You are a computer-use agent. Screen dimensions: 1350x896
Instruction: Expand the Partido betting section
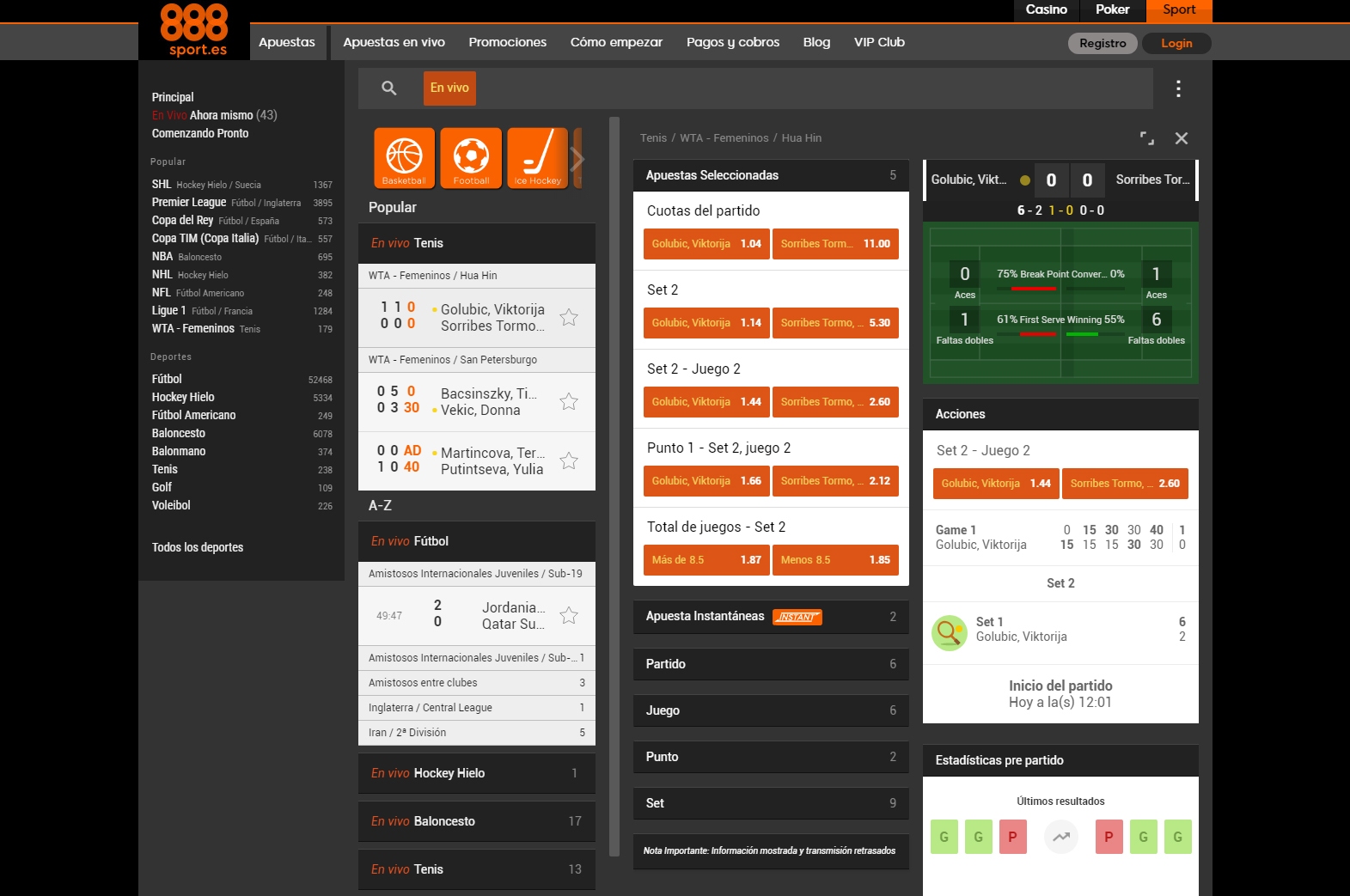point(771,664)
